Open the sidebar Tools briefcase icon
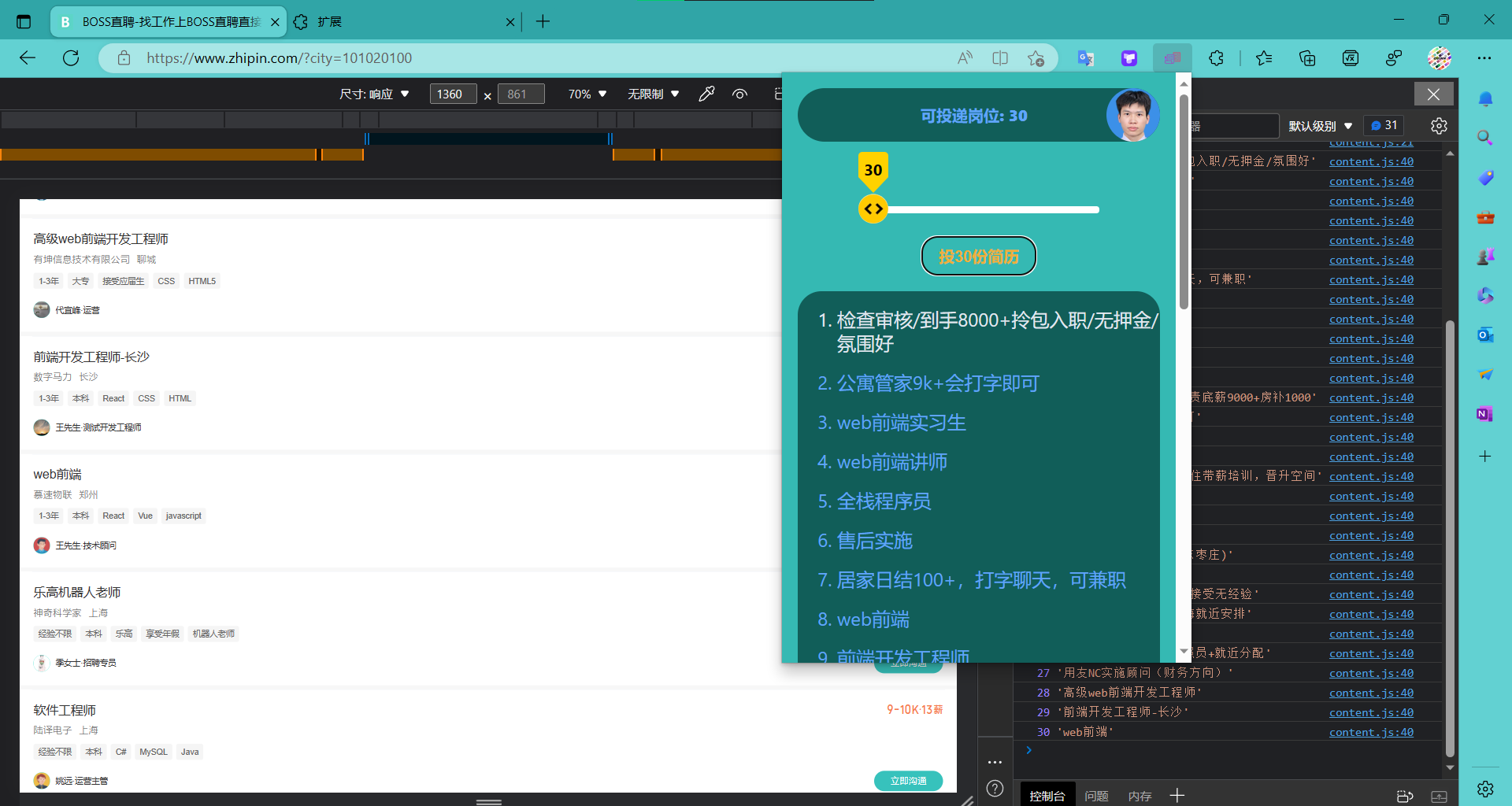 coord(1485,217)
